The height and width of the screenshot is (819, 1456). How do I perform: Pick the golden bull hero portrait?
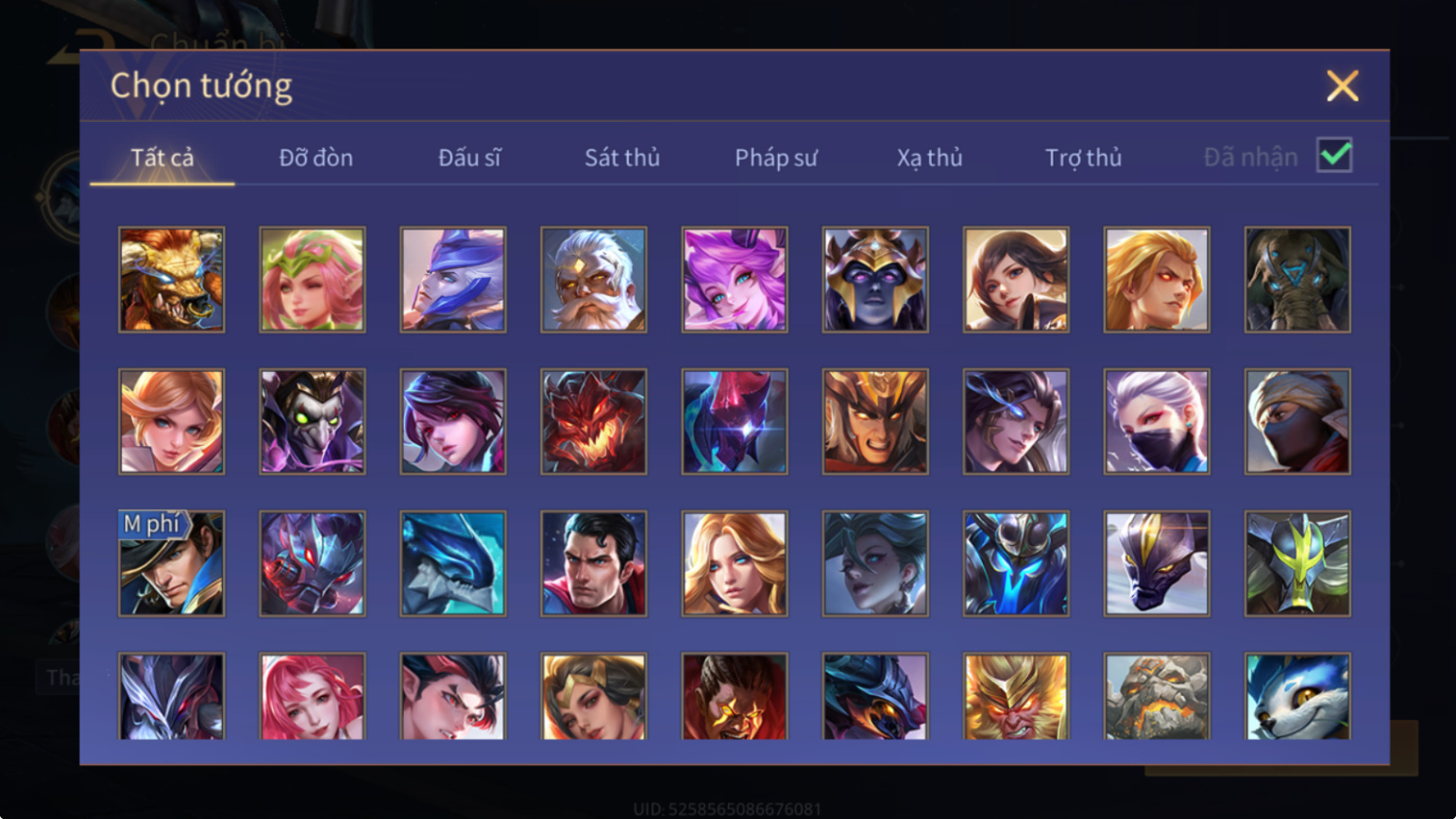click(172, 280)
